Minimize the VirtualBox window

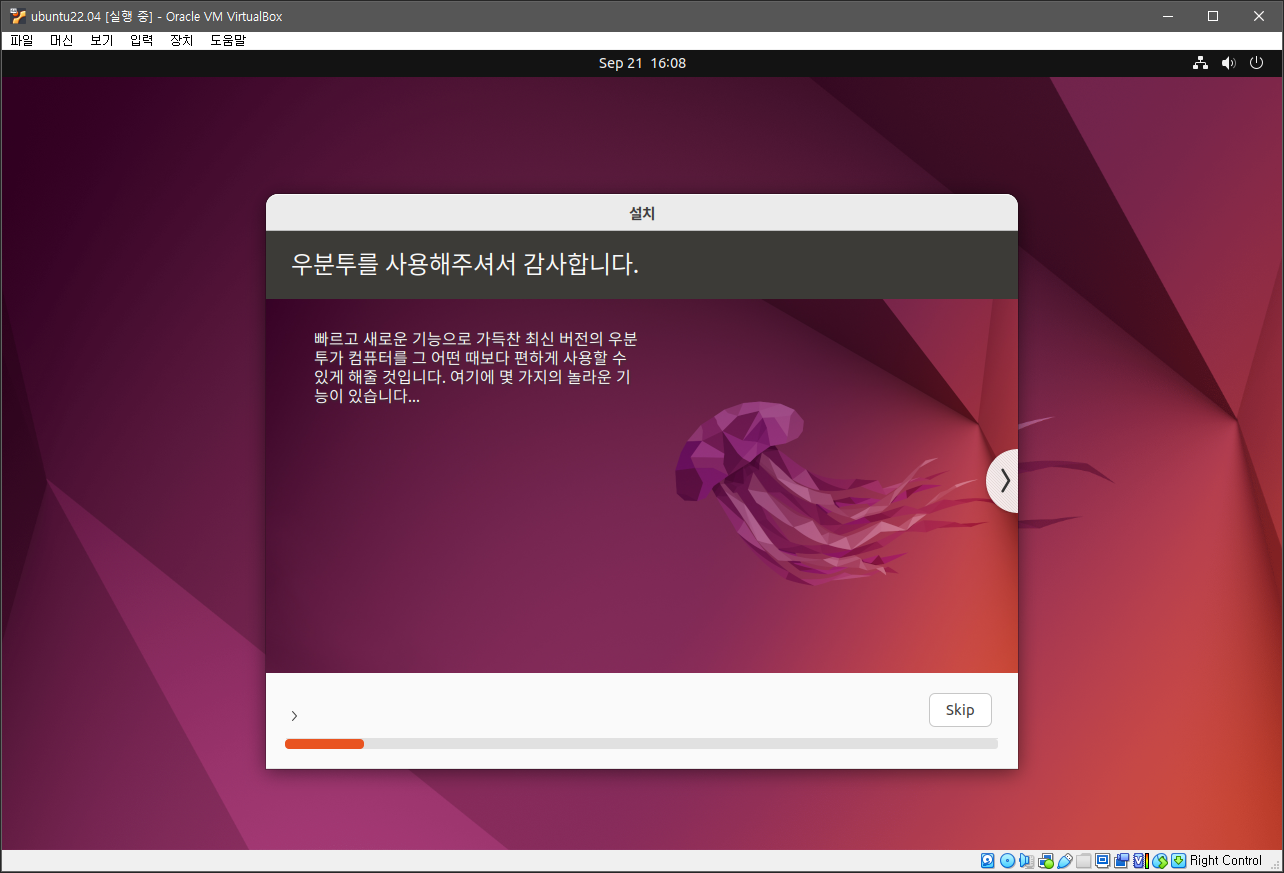[1166, 16]
